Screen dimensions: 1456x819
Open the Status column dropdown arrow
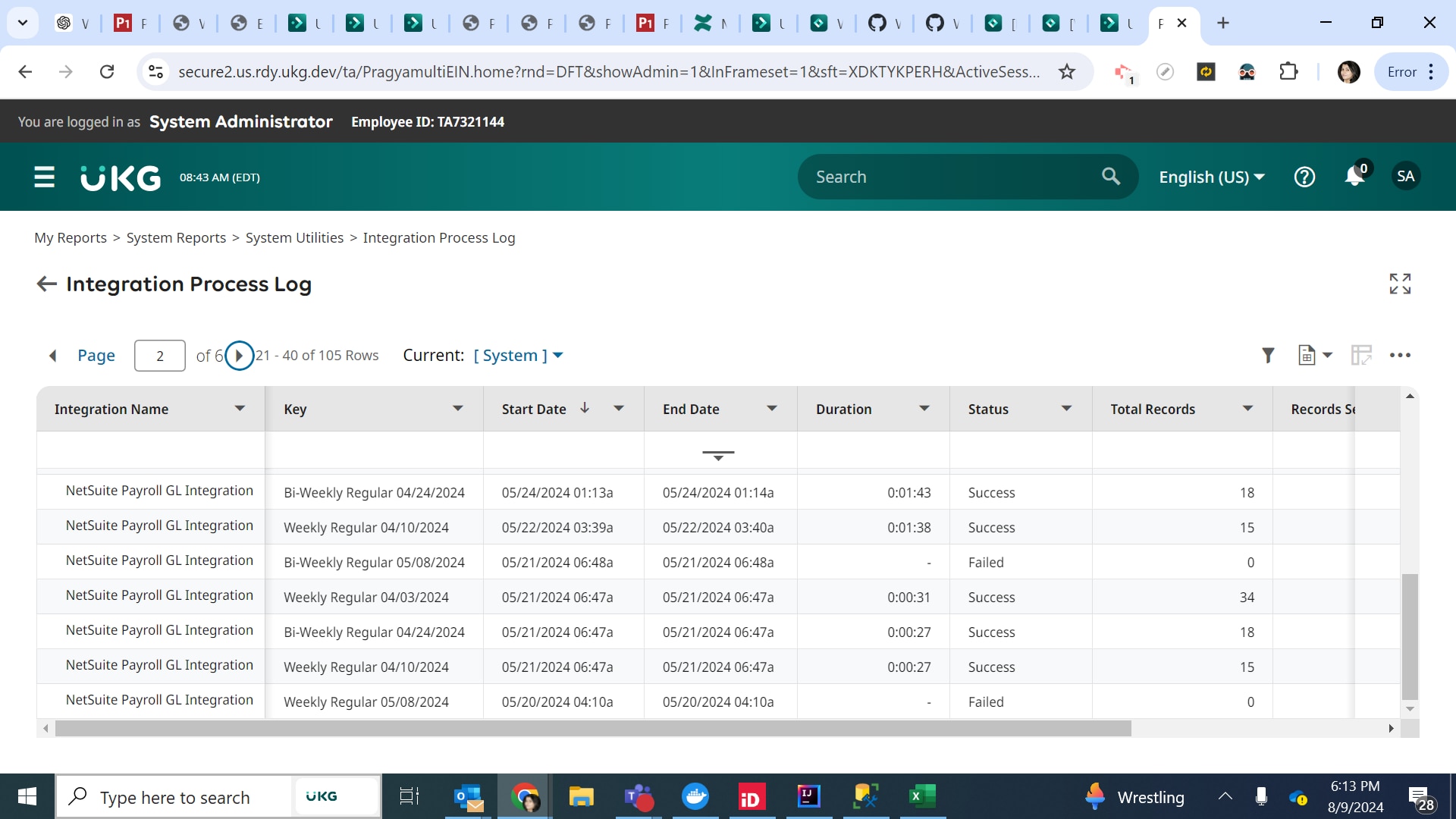(x=1066, y=409)
